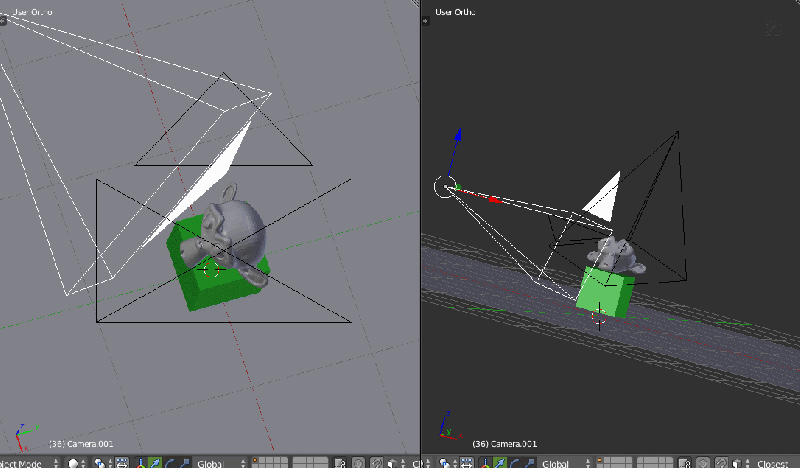Open pivot point menu in right viewport
The image size is (800, 468).
click(448, 463)
